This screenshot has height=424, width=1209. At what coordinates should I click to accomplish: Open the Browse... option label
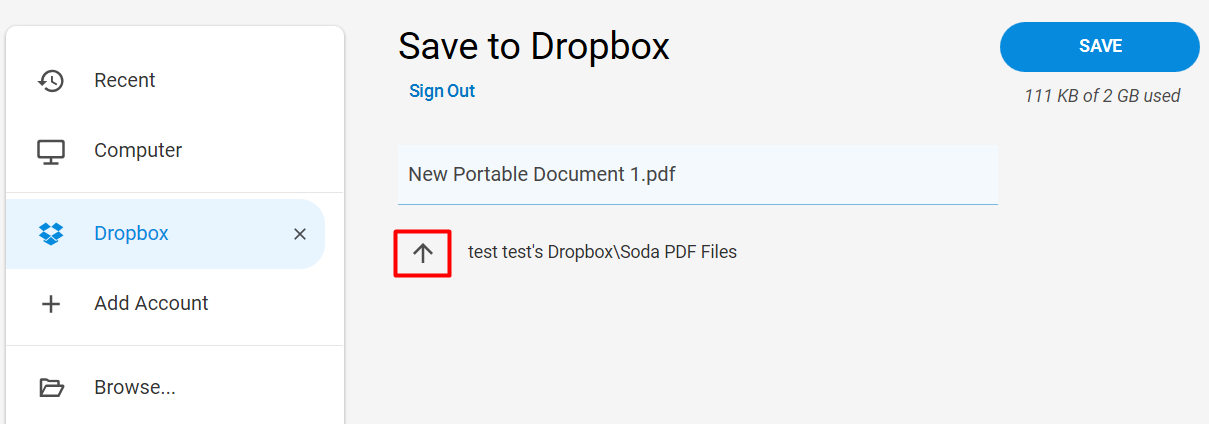[x=135, y=387]
